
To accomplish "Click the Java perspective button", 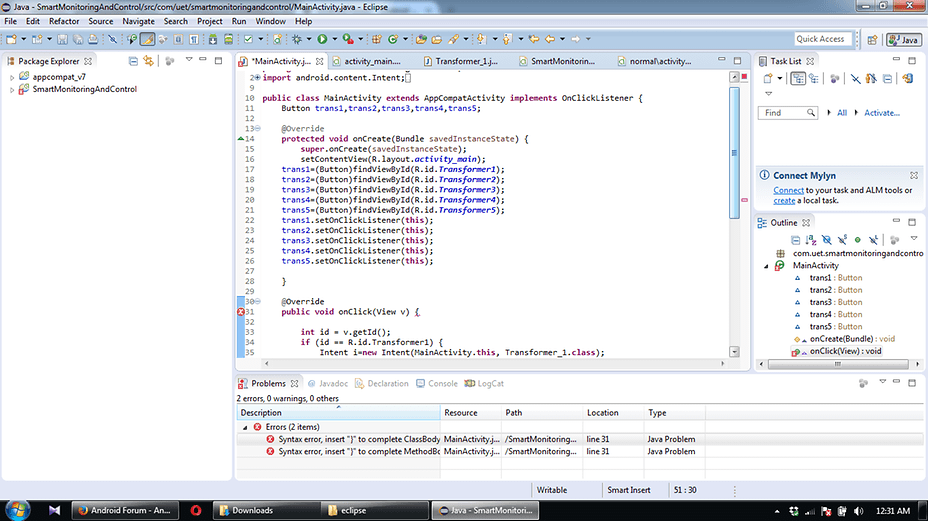I will coord(904,40).
